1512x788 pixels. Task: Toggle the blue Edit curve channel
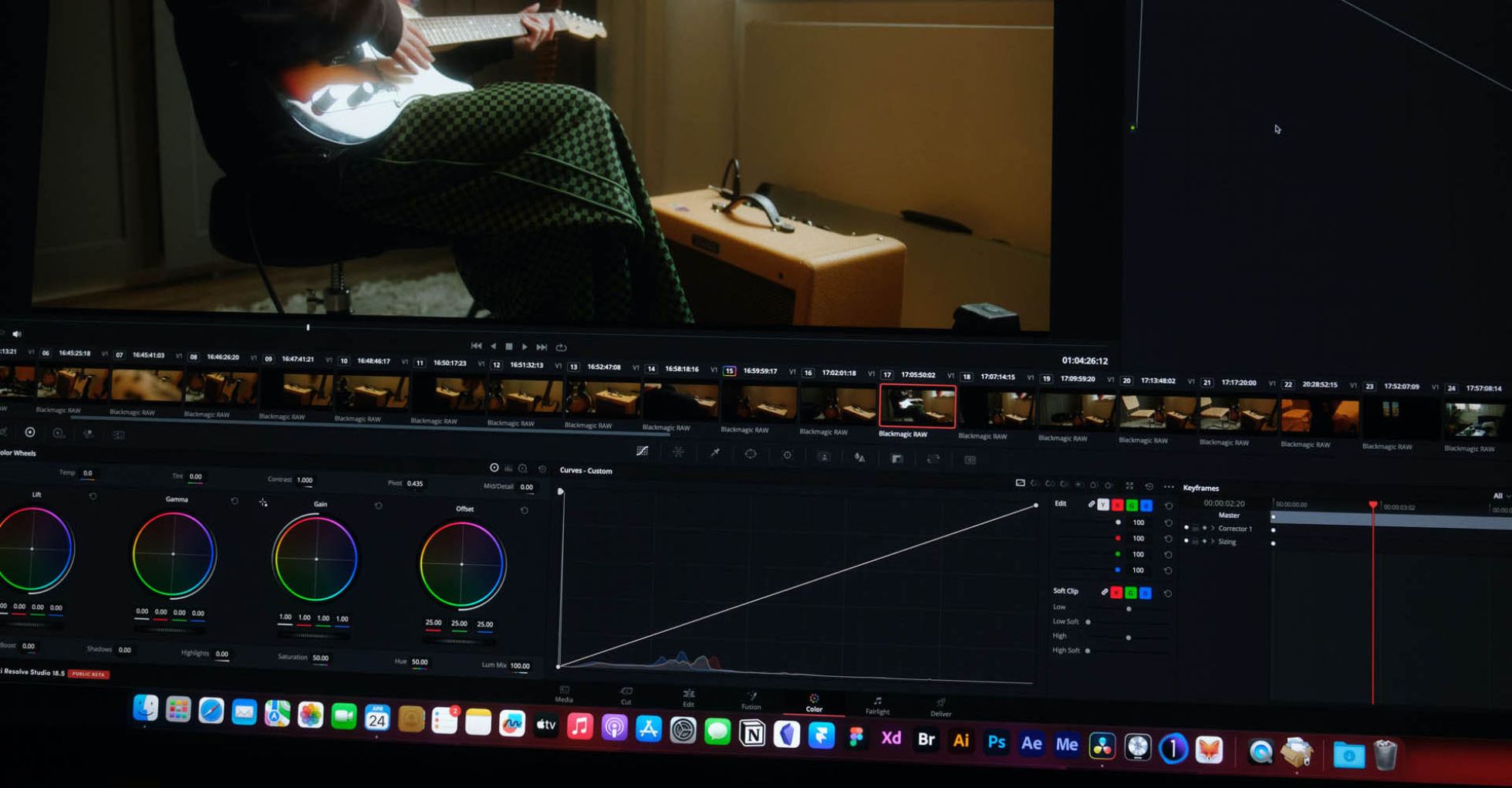coord(1146,506)
